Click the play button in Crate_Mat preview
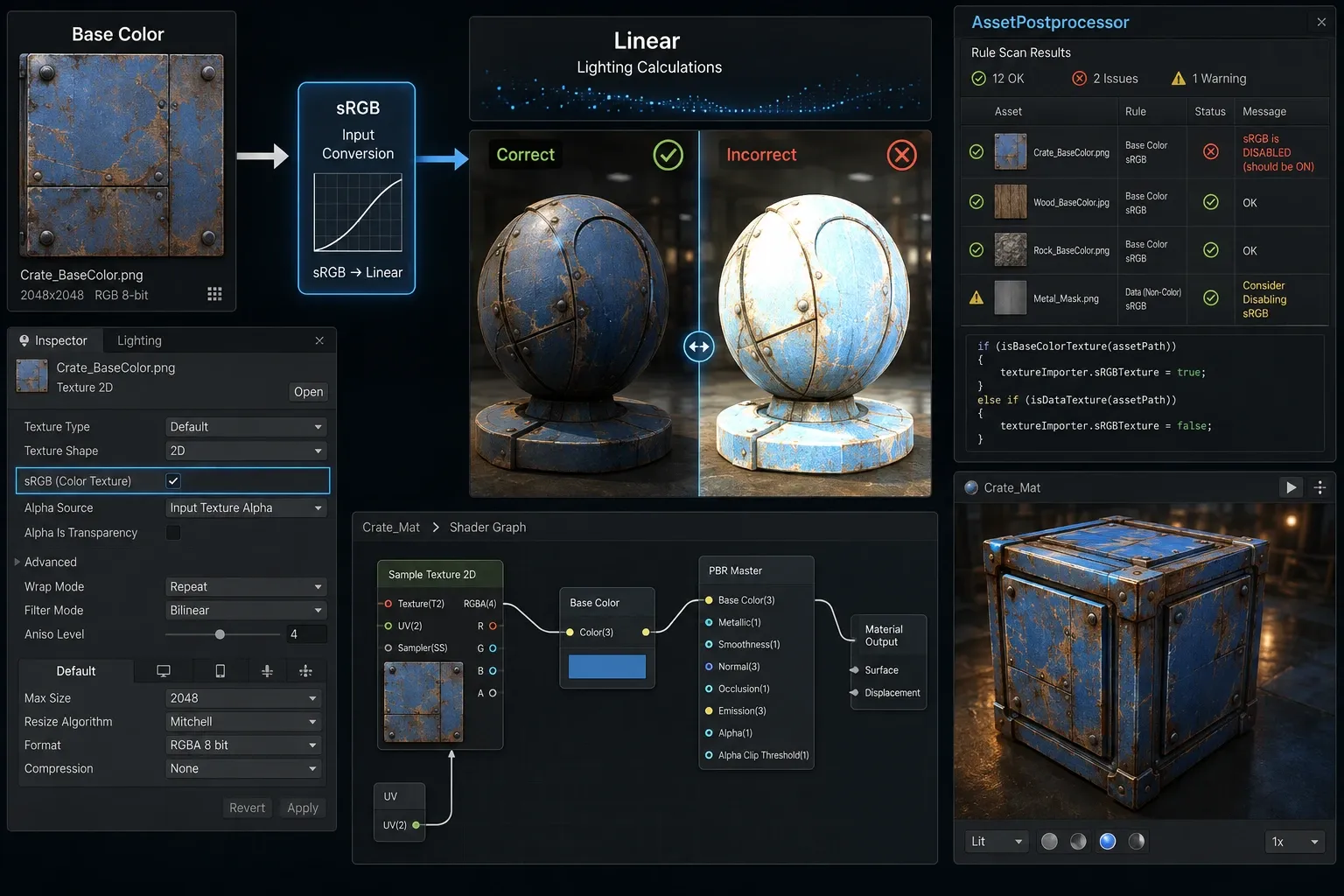 pos(1291,487)
